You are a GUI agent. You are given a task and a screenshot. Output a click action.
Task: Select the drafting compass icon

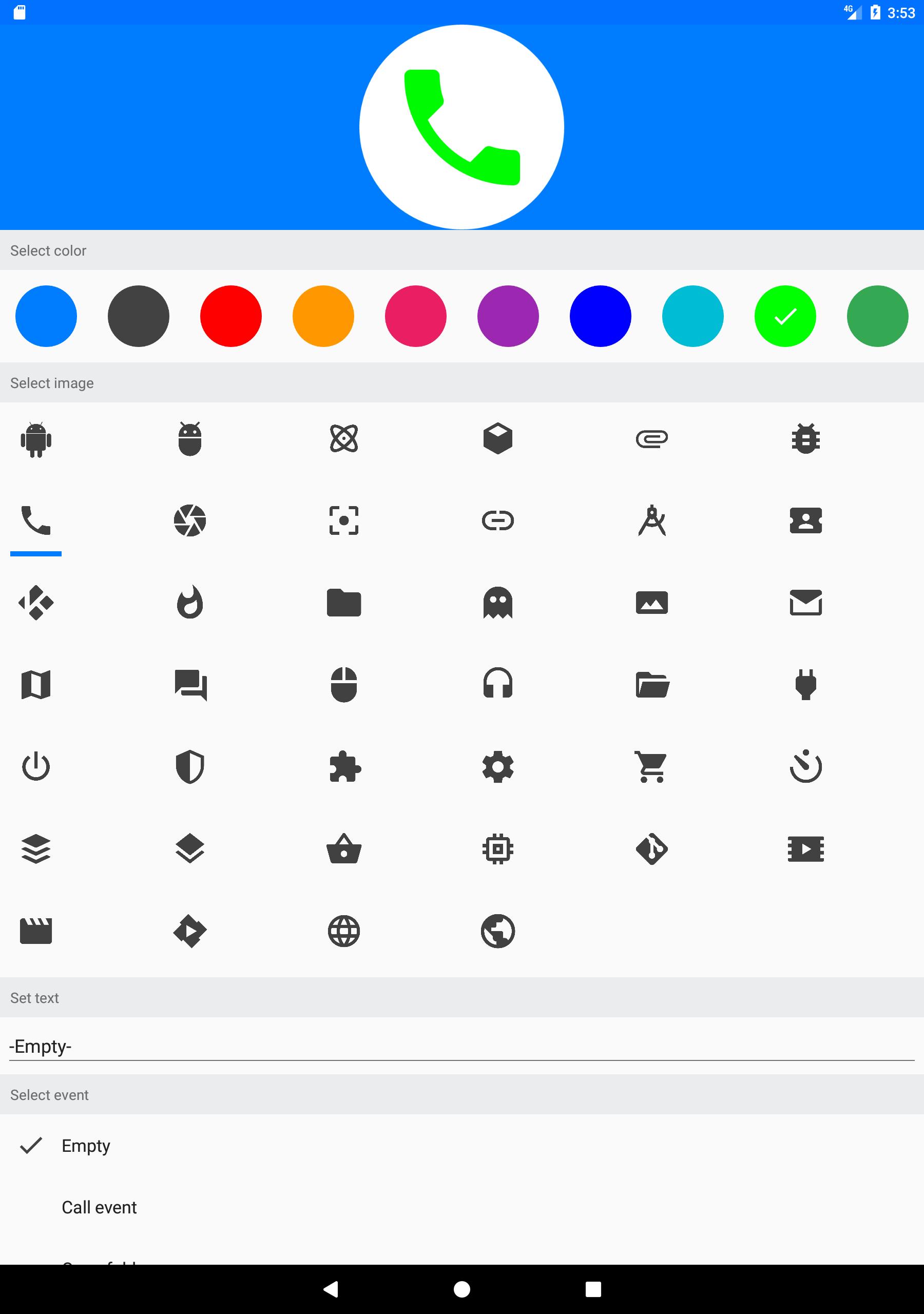(x=652, y=521)
